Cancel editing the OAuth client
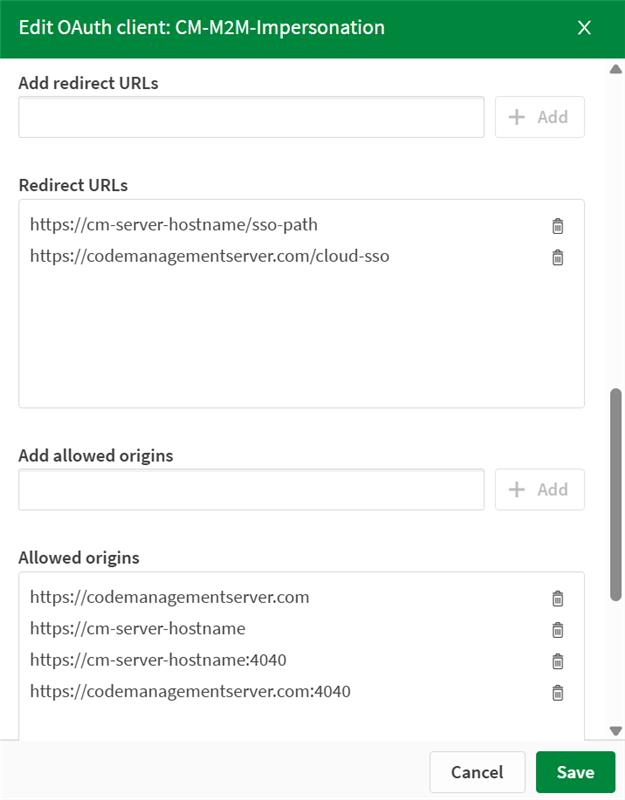This screenshot has width=625, height=800. click(x=477, y=772)
